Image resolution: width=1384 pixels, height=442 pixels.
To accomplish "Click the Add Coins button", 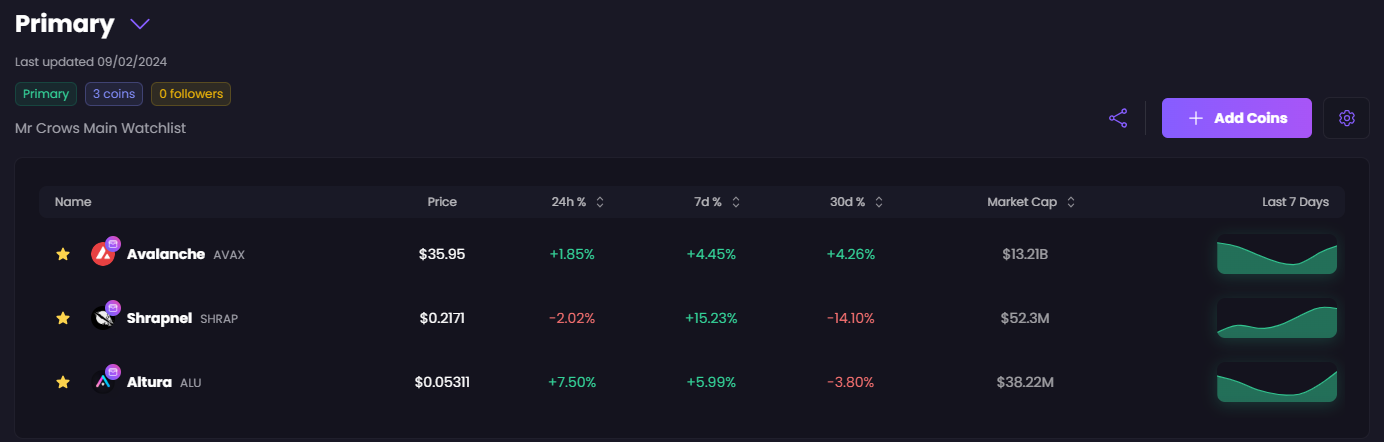I will pyautogui.click(x=1236, y=118).
